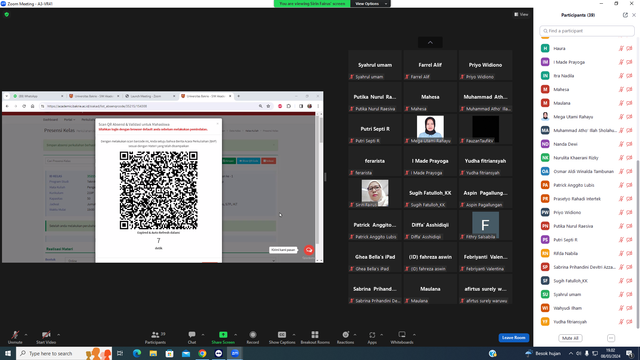Click the Find a participant search field

click(587, 31)
